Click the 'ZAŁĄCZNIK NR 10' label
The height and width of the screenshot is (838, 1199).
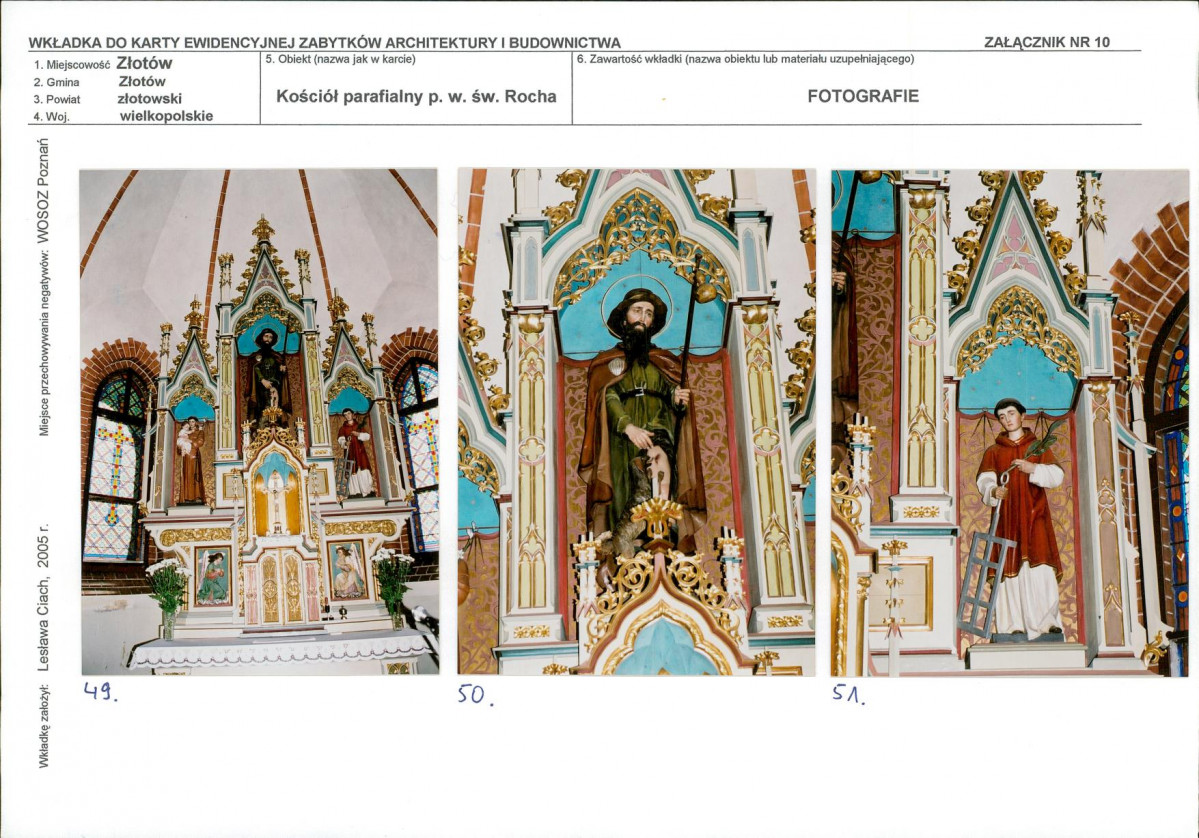tap(1047, 42)
